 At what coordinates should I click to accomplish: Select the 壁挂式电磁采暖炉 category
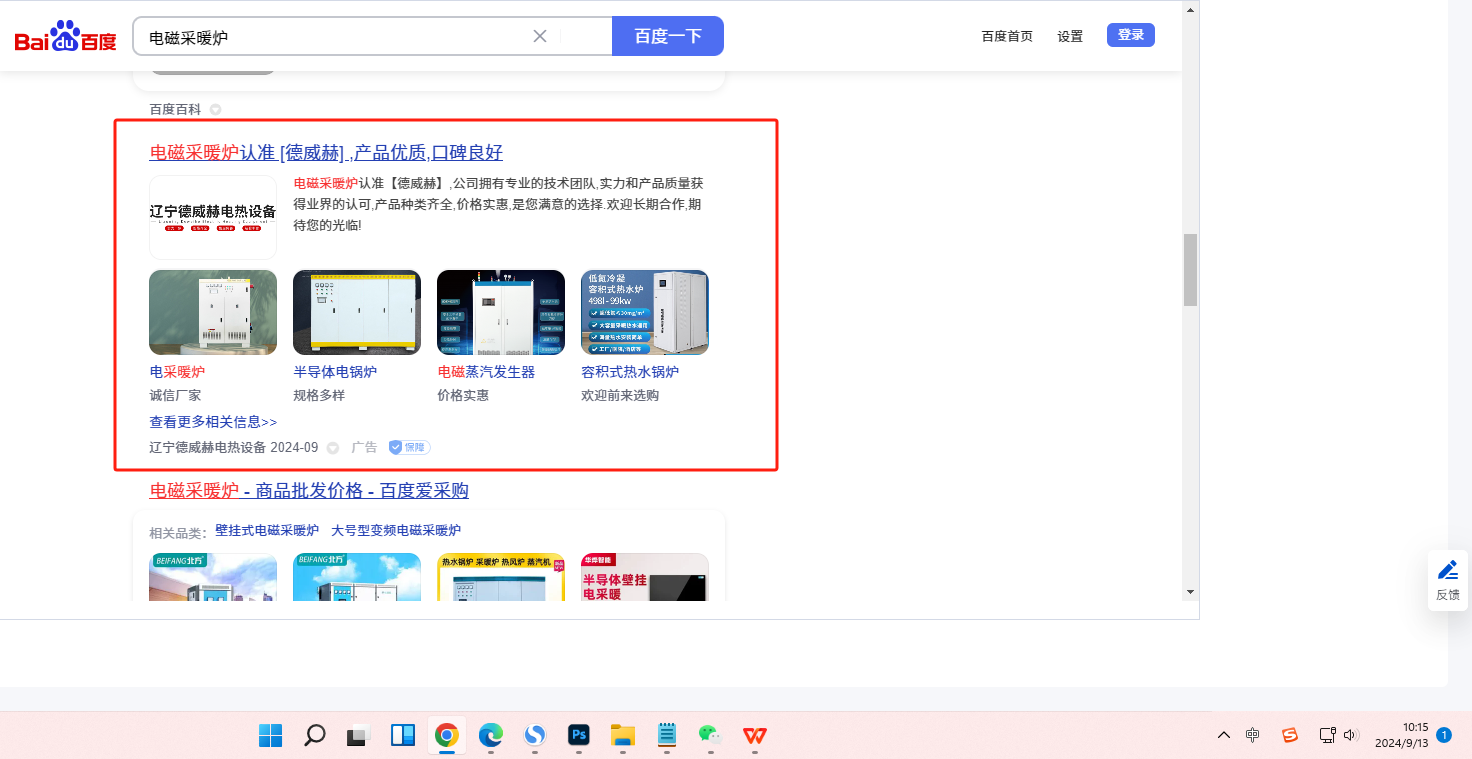click(x=267, y=531)
